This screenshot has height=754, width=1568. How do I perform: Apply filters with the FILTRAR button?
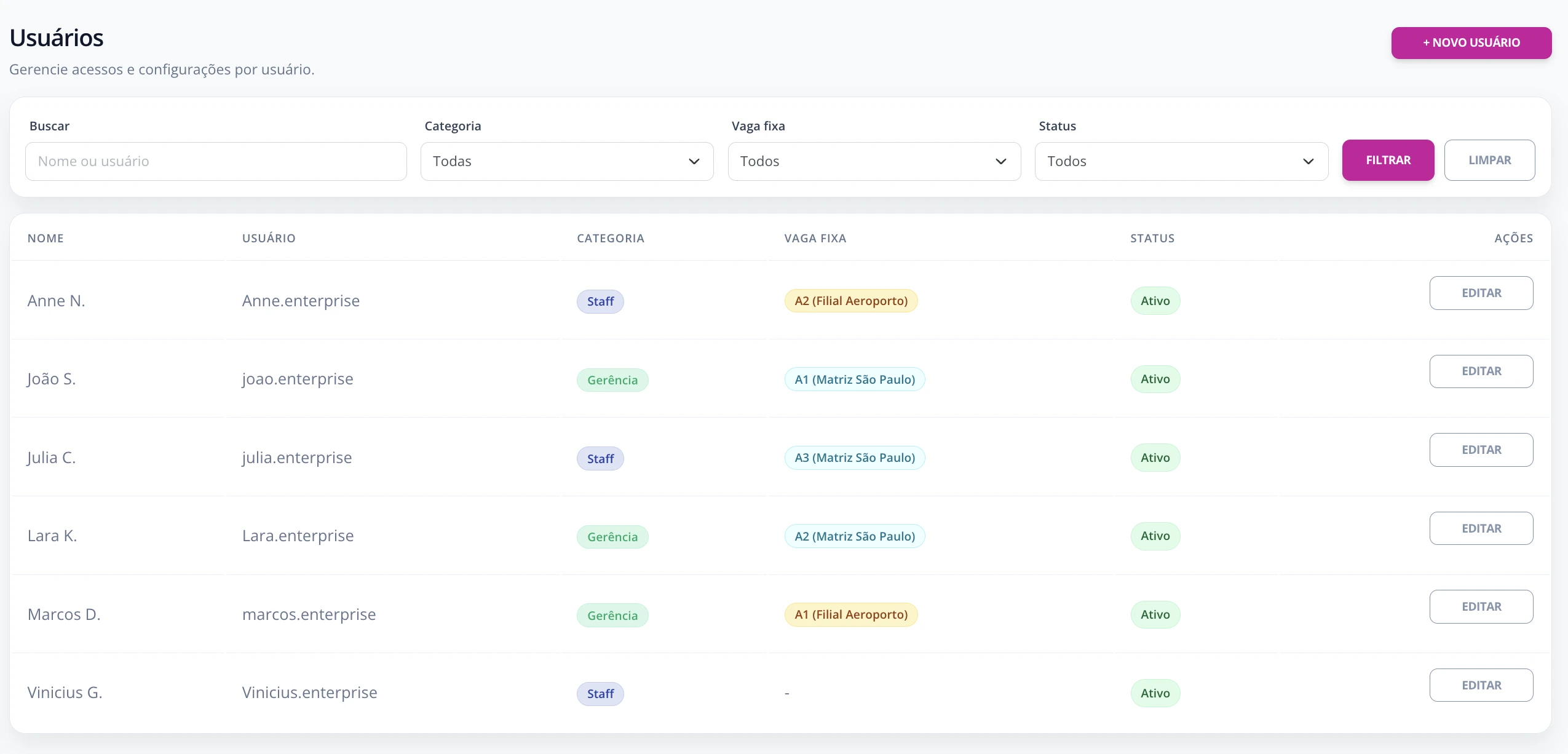click(x=1388, y=160)
